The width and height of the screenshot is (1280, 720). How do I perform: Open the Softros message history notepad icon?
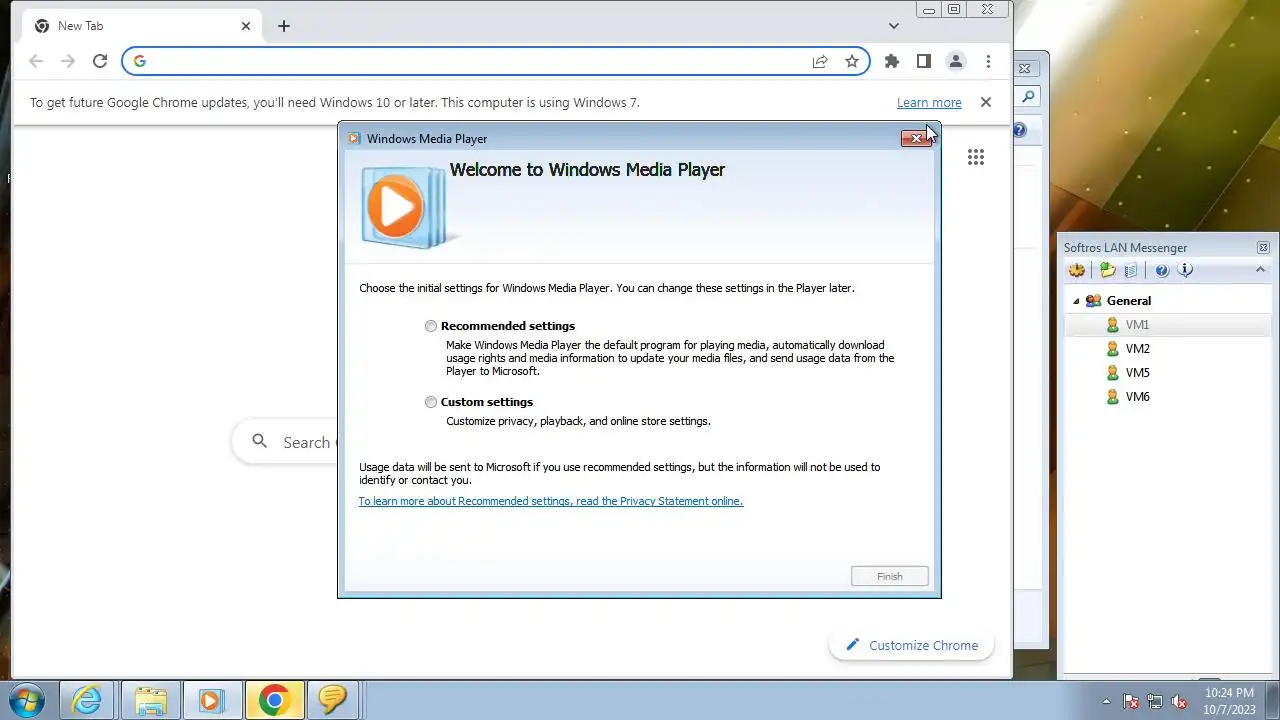point(1131,270)
